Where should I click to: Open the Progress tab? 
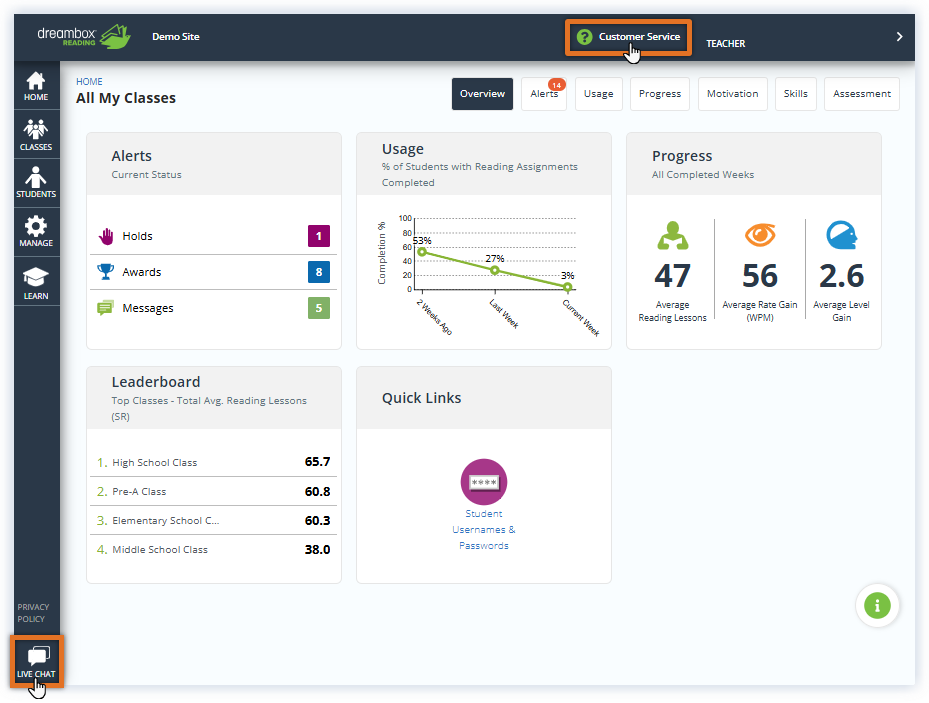pos(659,94)
